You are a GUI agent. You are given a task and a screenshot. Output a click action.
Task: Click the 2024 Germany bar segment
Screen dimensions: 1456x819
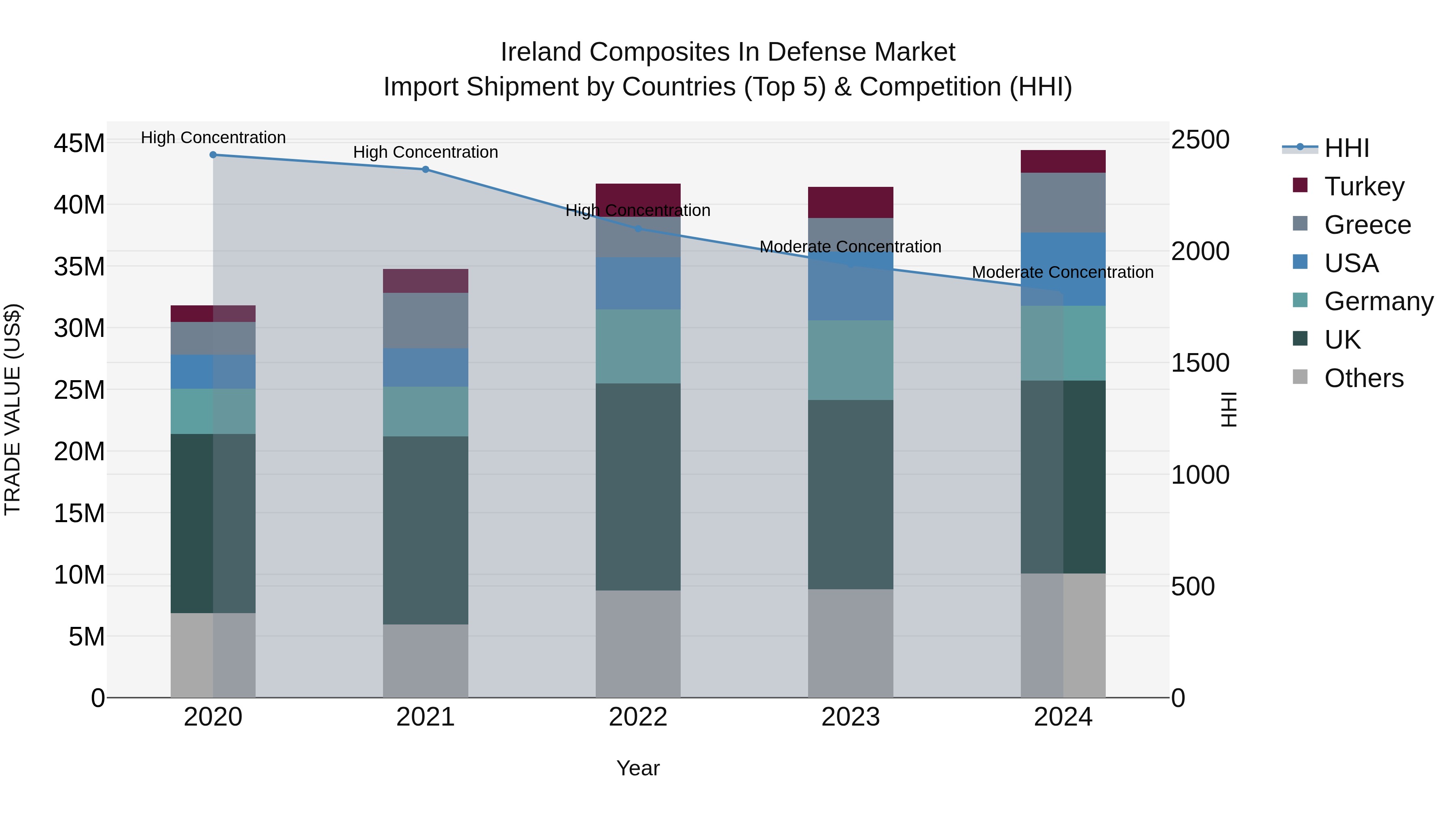[x=1063, y=344]
